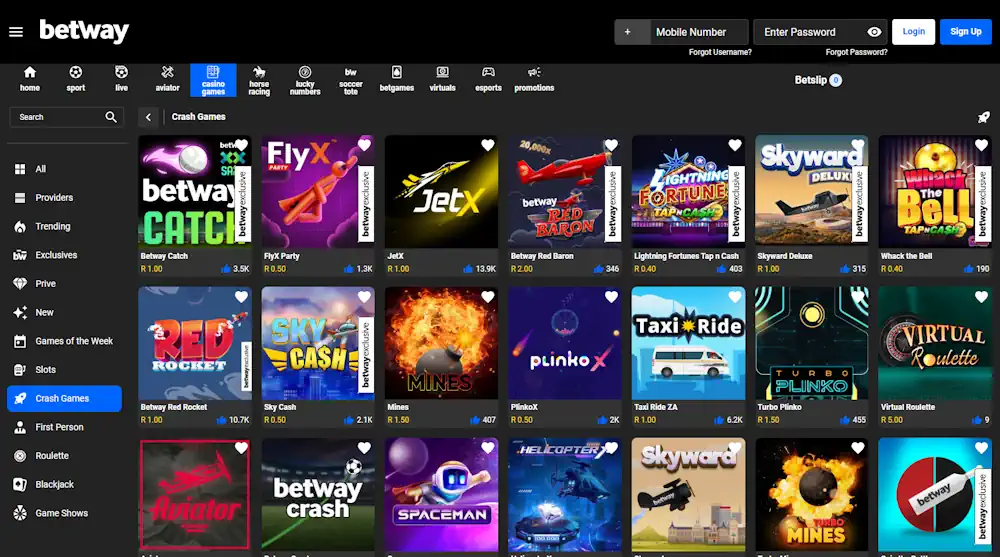Viewport: 1000px width, 557px height.
Task: Select Prive in sidebar
Action: coord(64,284)
